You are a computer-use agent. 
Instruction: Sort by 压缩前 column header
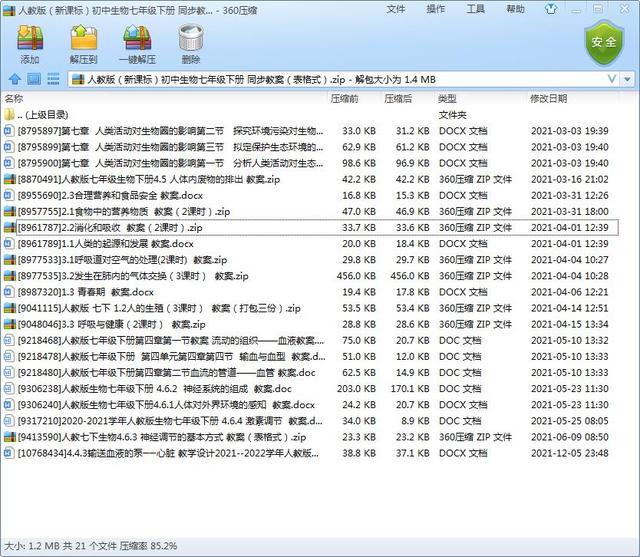pos(354,98)
